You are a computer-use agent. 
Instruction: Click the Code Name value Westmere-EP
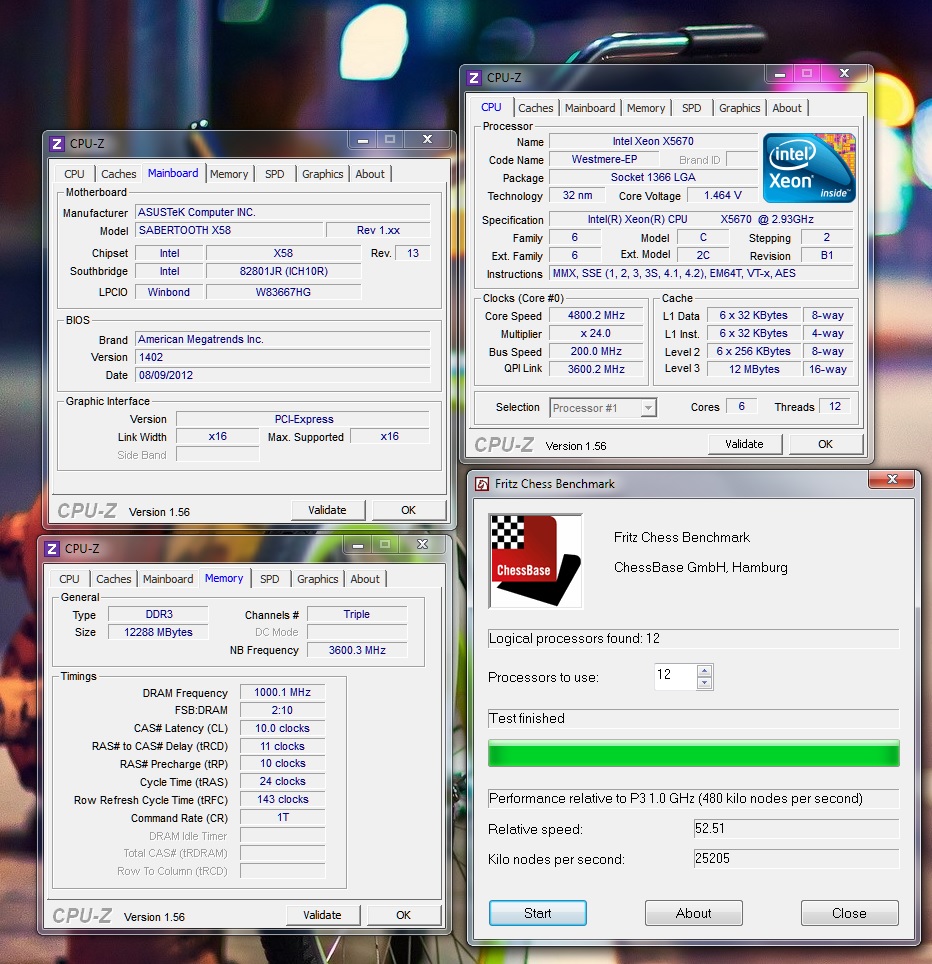[x=604, y=159]
